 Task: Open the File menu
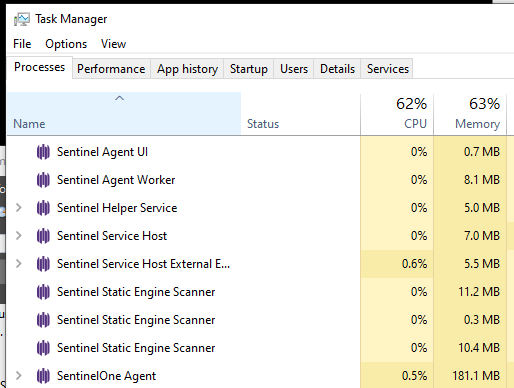[x=22, y=44]
